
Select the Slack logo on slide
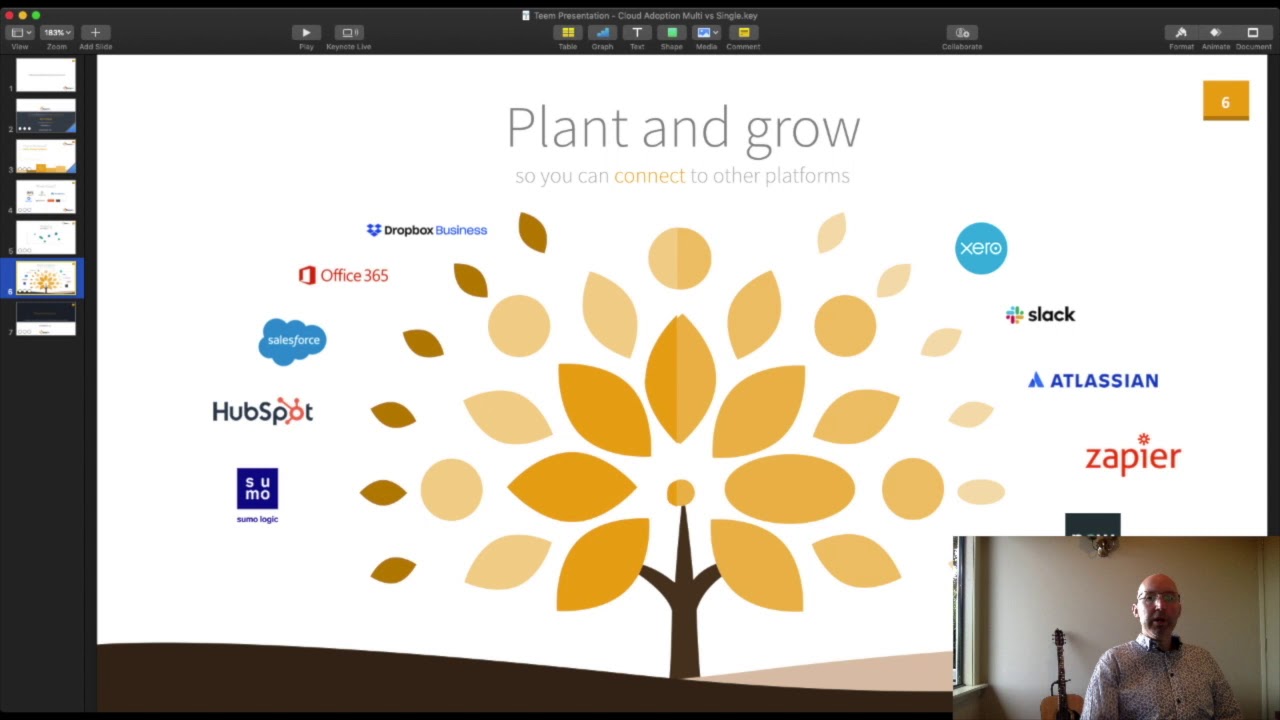1040,315
